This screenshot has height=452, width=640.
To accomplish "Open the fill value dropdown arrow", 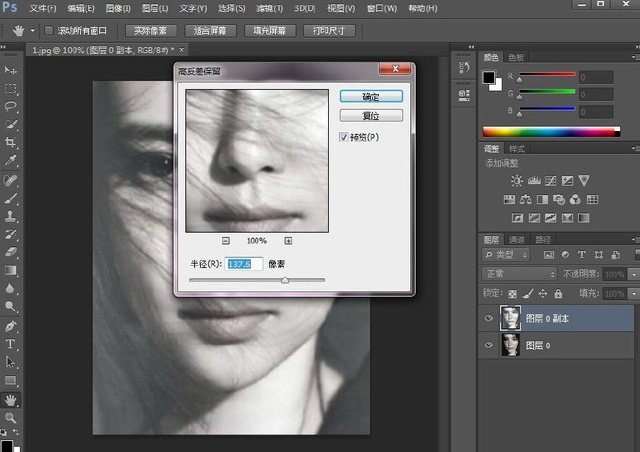I will [634, 294].
